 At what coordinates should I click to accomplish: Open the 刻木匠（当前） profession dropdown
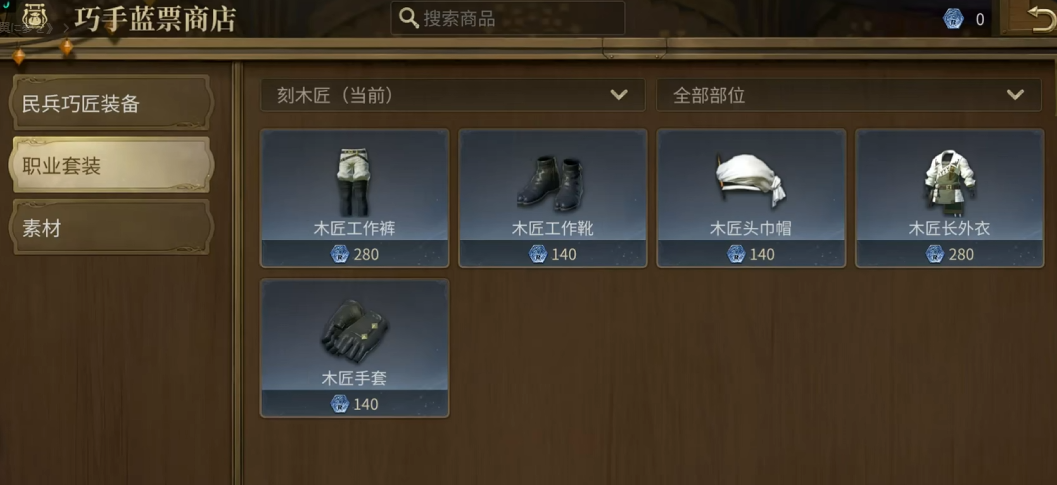point(452,95)
